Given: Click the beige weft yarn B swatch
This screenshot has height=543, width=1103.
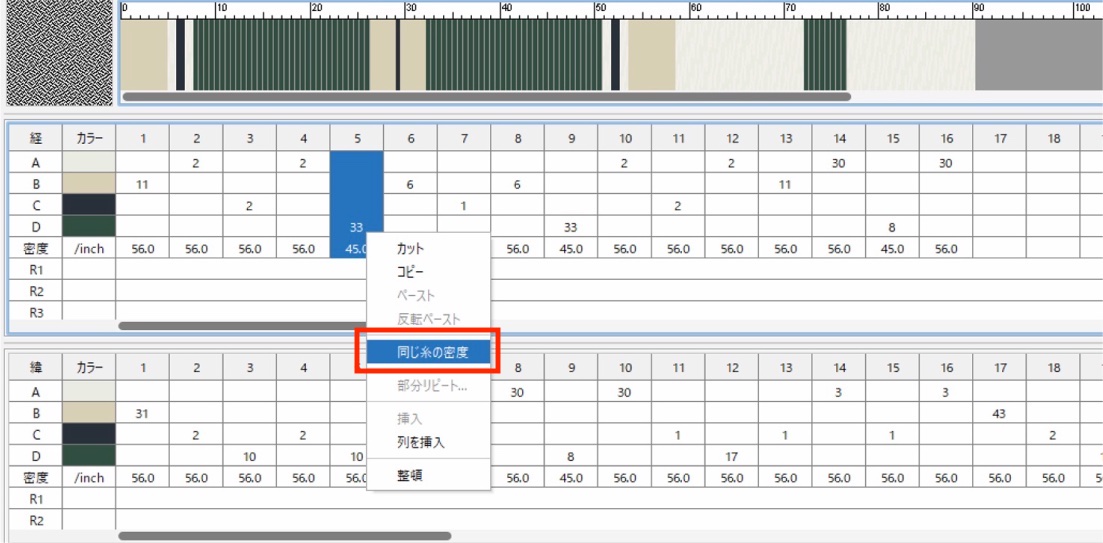Looking at the screenshot, I should coord(89,413).
